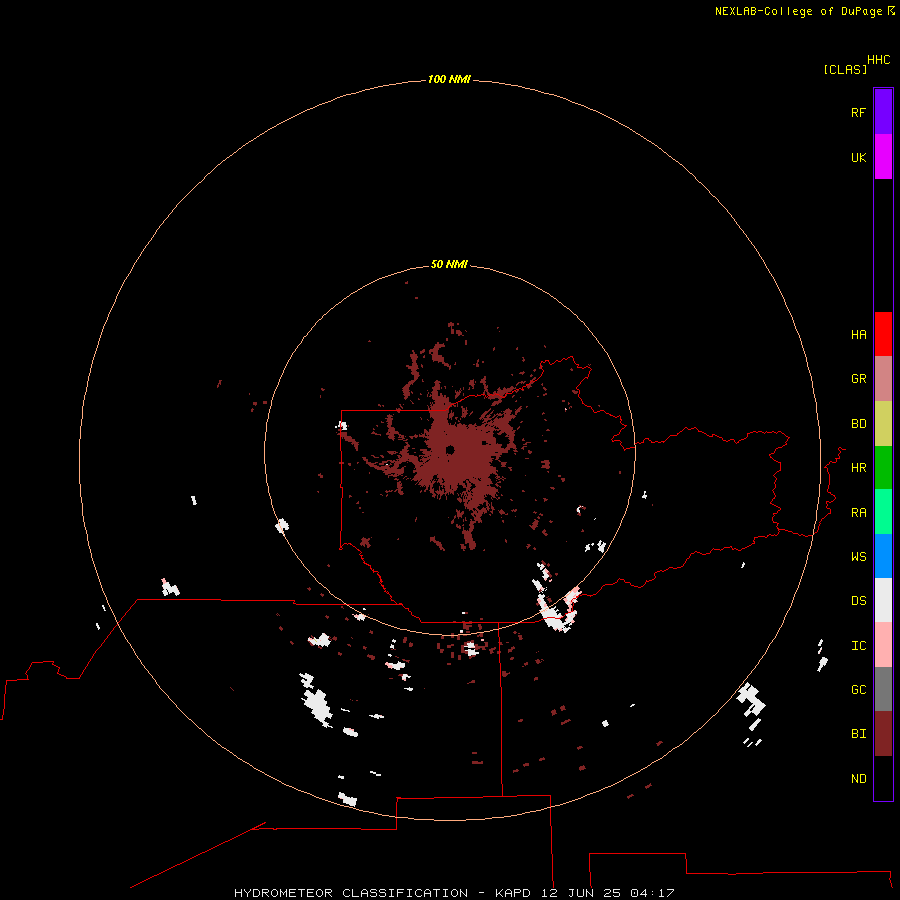Select the BI dark red legend swatch

click(x=883, y=734)
